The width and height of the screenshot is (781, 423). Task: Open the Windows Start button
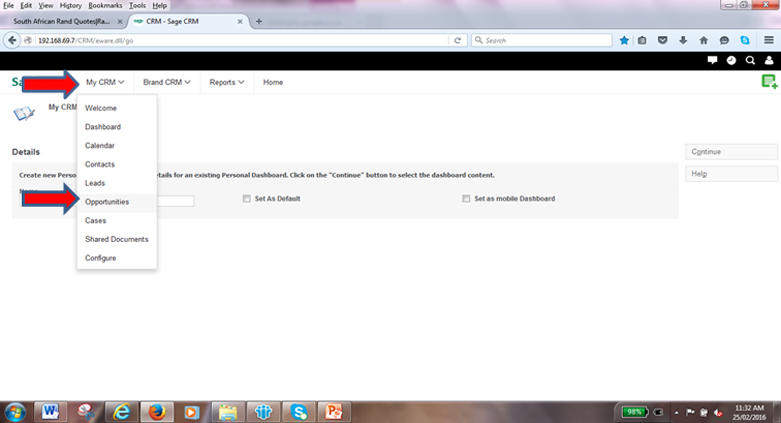15,412
